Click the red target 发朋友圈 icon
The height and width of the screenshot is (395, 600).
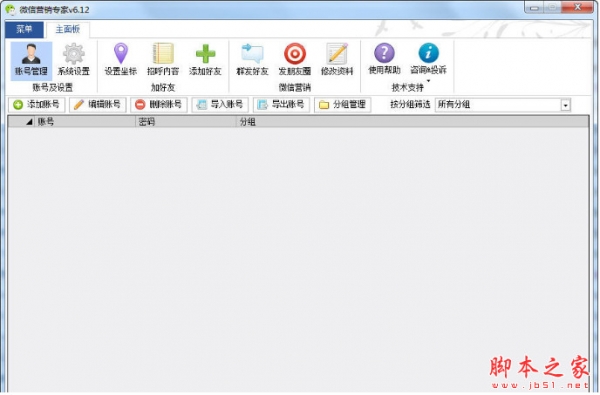coord(295,60)
